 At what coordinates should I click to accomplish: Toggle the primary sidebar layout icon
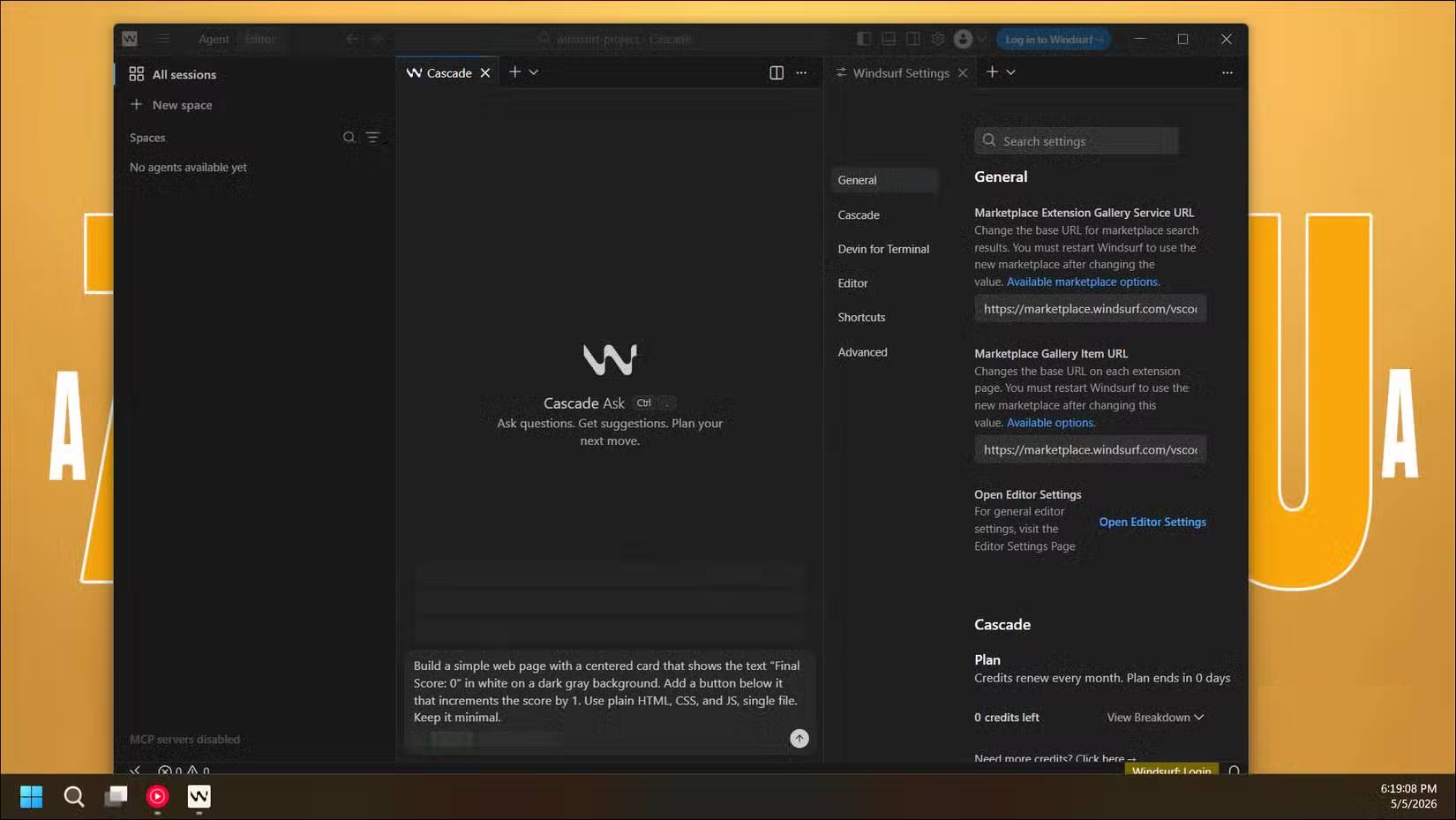[864, 39]
